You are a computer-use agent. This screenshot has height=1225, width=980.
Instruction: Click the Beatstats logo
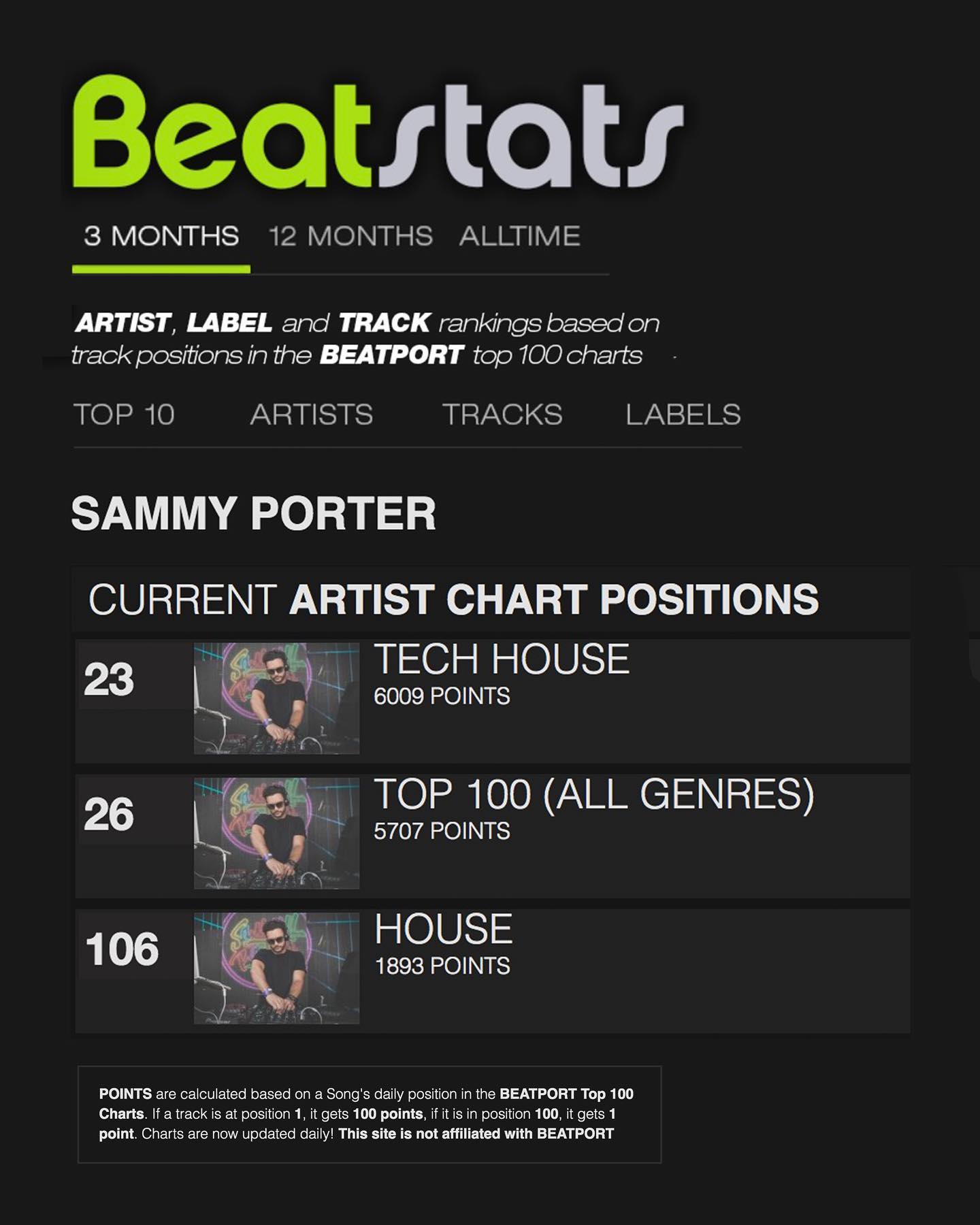378,133
